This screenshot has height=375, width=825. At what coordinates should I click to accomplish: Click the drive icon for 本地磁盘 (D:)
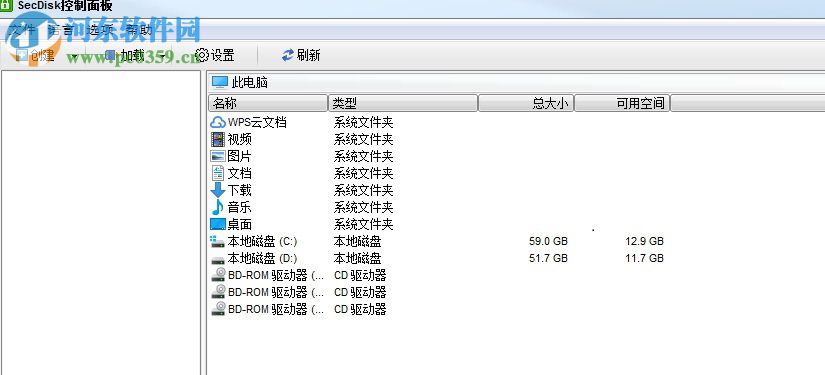point(218,259)
